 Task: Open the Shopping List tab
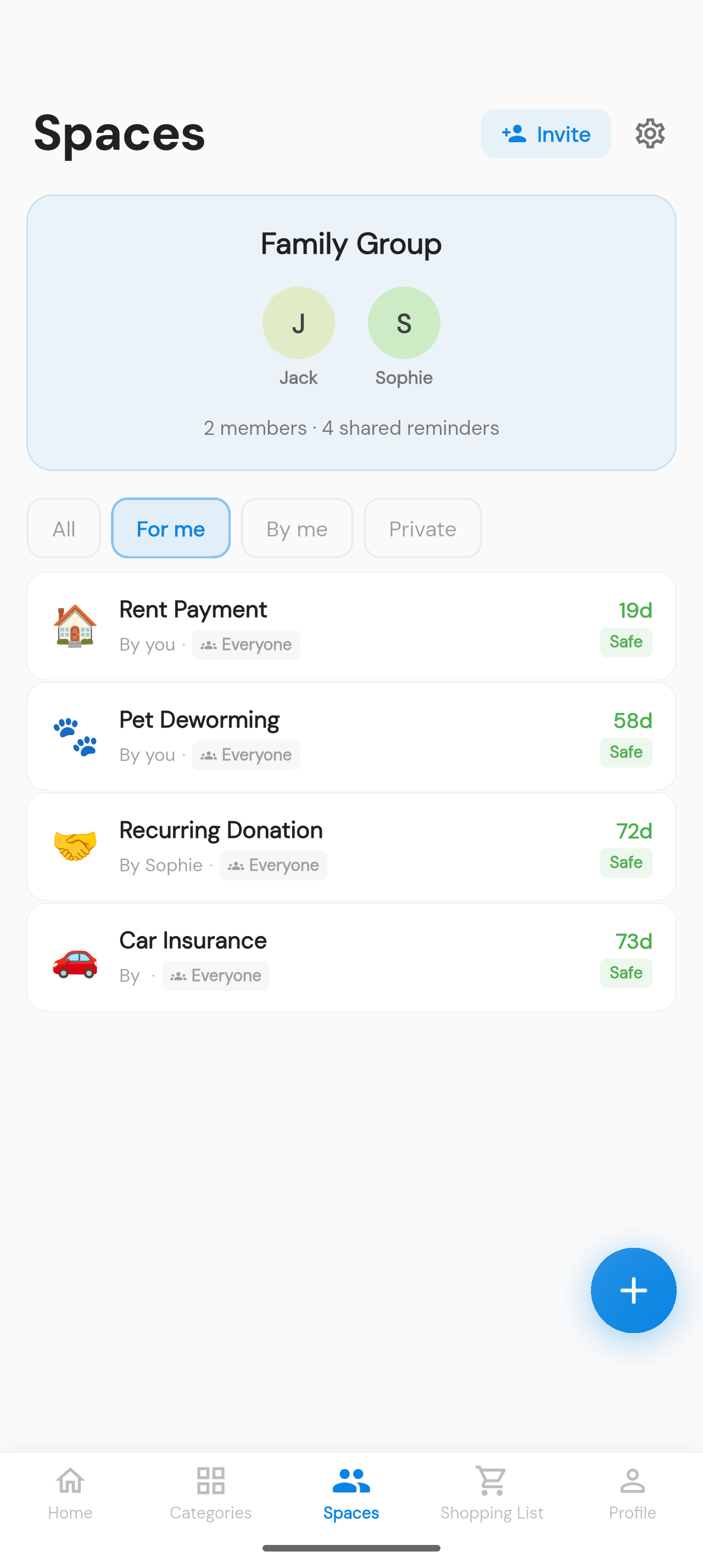click(x=492, y=1493)
